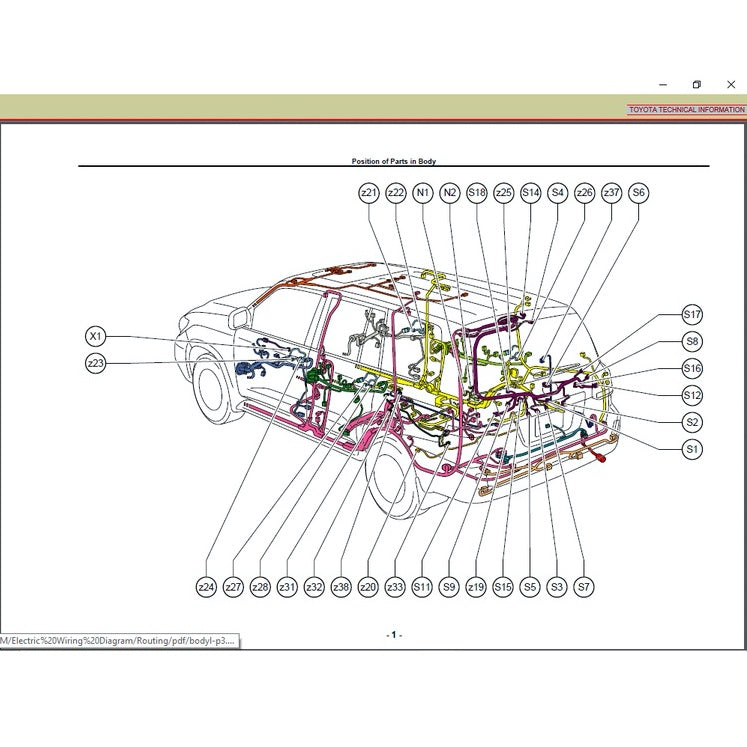Viewport: 747px width, 747px height.
Task: Select the S17 callout on right
Action: coord(692,315)
